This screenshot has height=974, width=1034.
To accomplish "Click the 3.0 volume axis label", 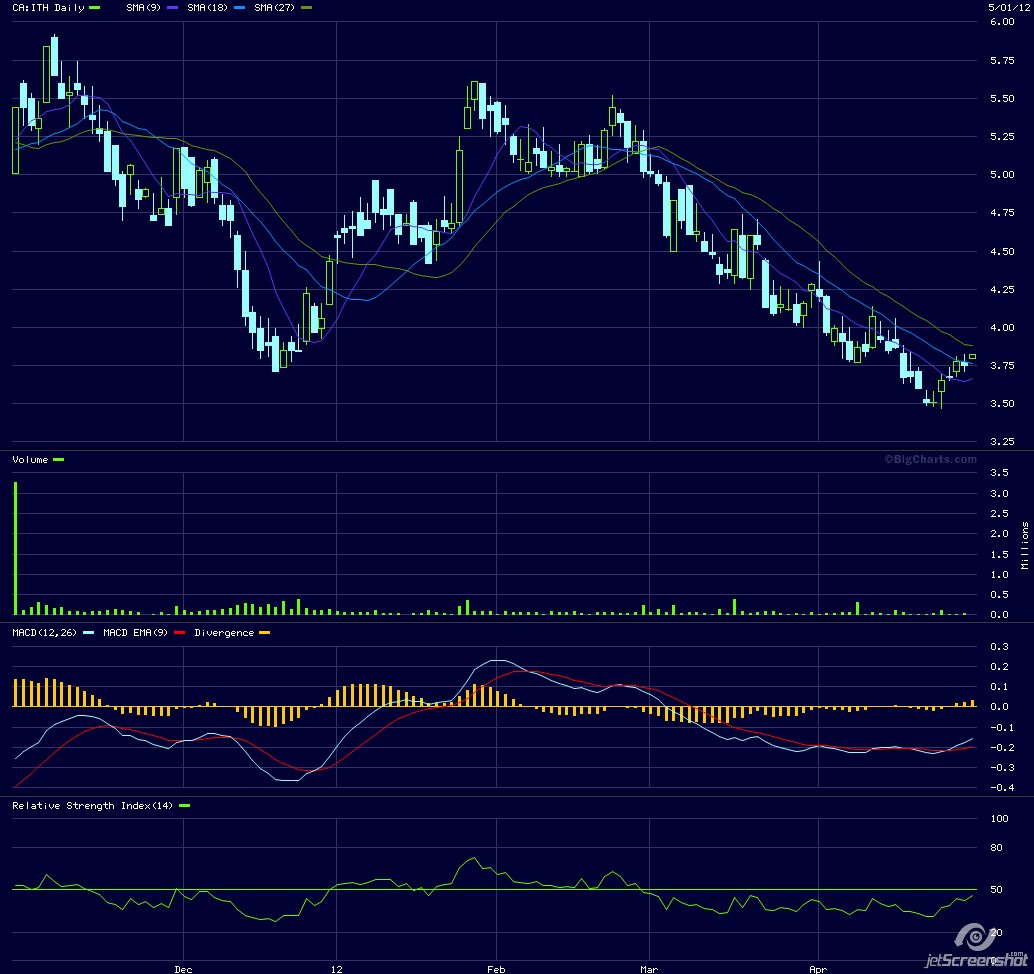I will 1000,494.
